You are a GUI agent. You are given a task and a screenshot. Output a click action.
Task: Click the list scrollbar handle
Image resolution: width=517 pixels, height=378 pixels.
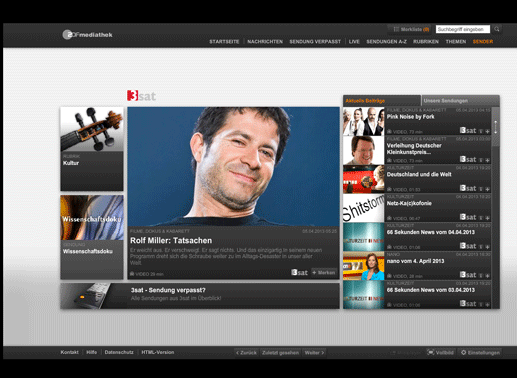tap(496, 127)
